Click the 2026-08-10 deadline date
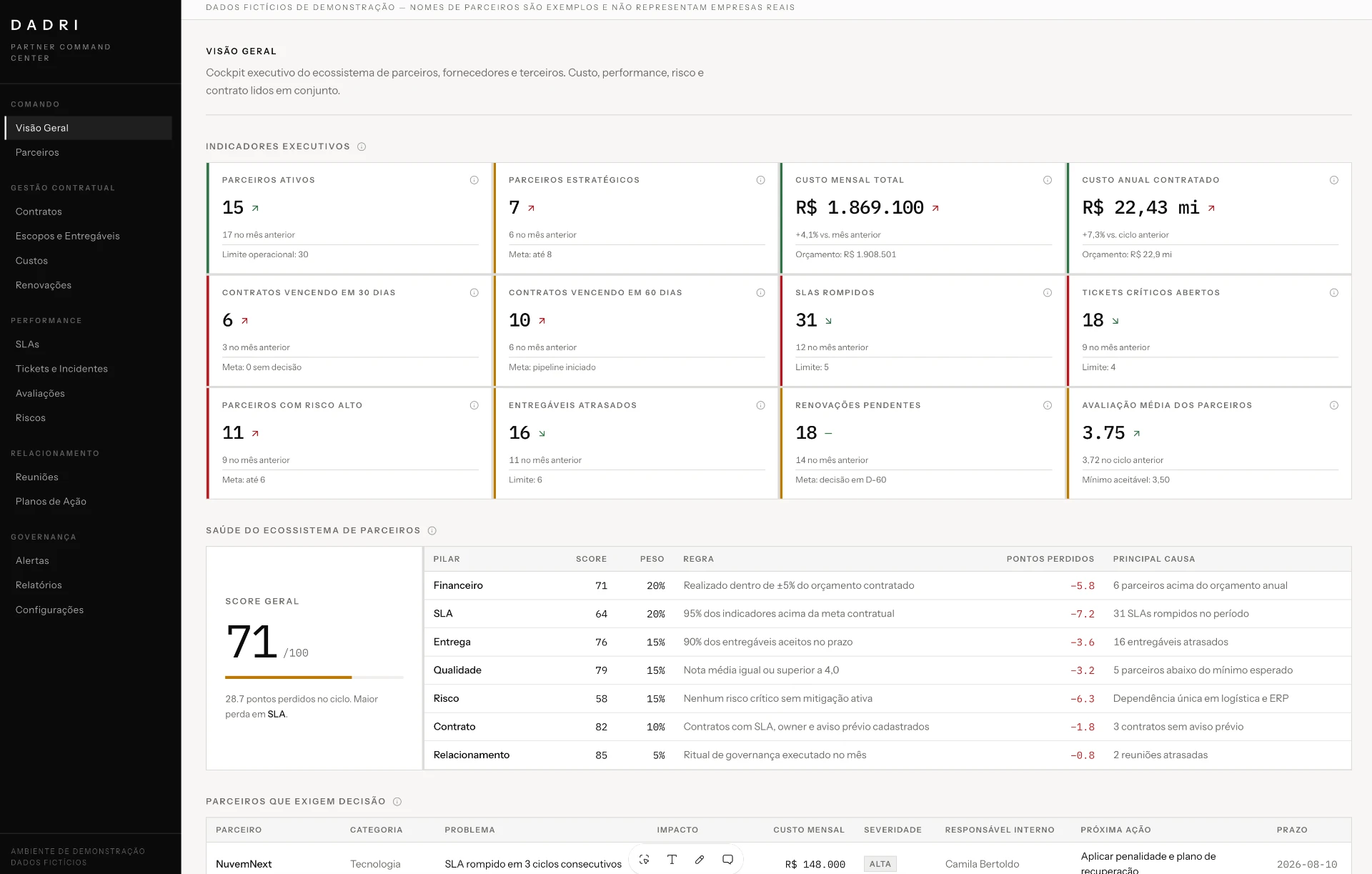Screen dimensions: 1372x874 click(1307, 865)
